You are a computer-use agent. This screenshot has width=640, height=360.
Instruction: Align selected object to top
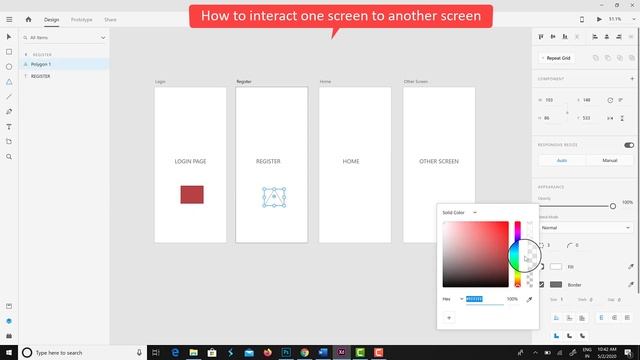[541, 37]
